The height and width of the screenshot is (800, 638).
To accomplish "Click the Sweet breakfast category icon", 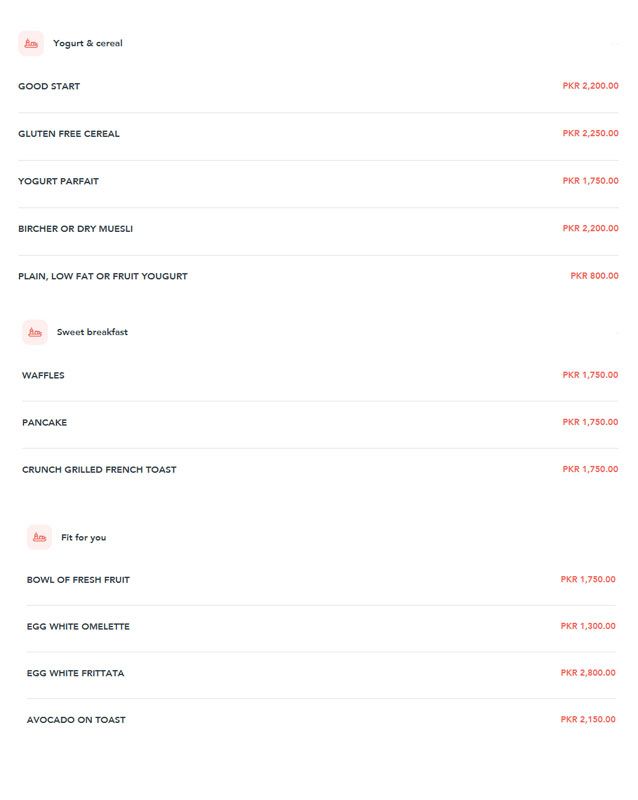I will 35,332.
